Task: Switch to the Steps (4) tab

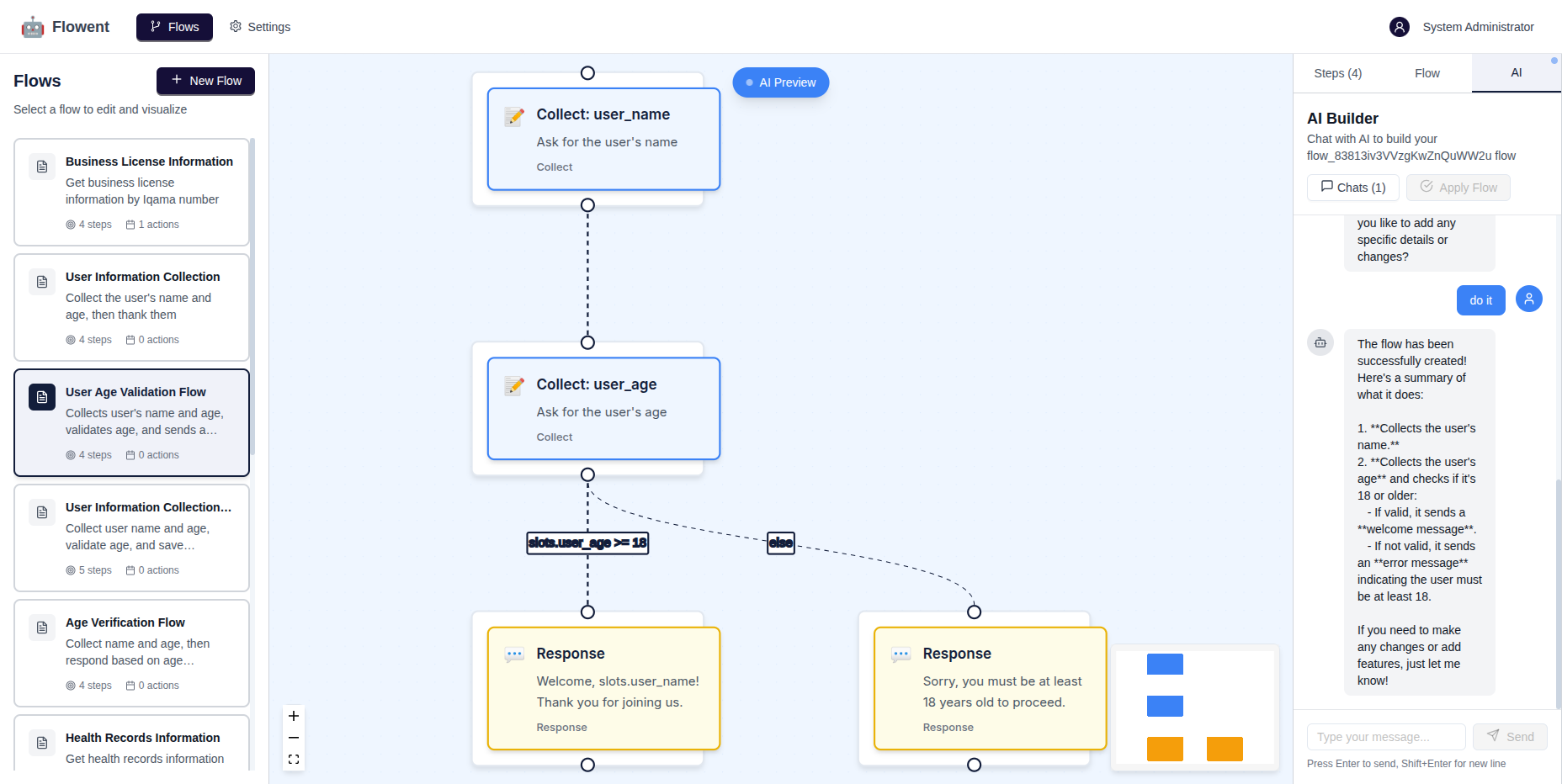Action: [1337, 73]
